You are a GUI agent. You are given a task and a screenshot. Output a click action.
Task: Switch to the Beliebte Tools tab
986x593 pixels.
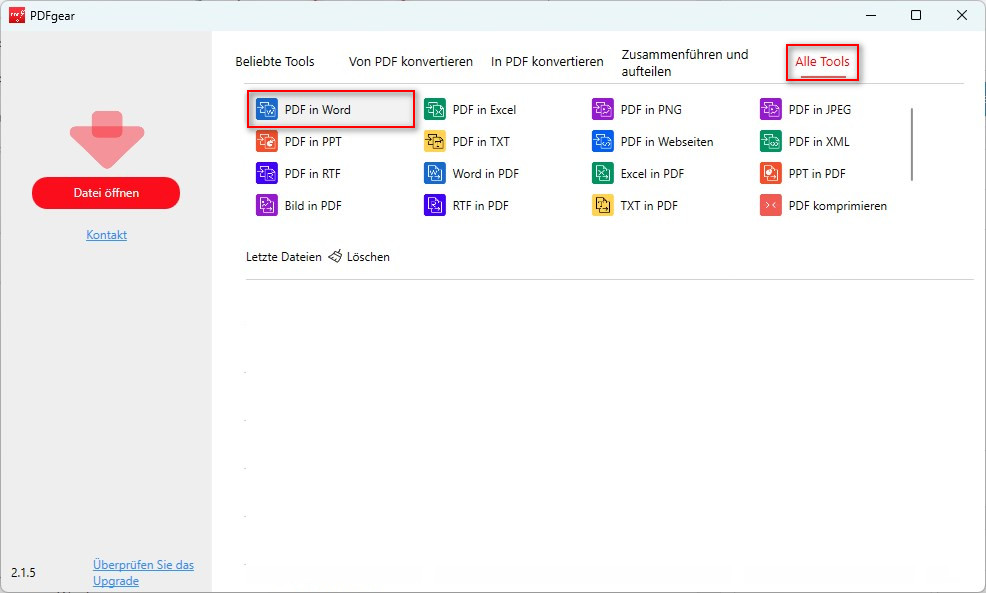pos(275,62)
